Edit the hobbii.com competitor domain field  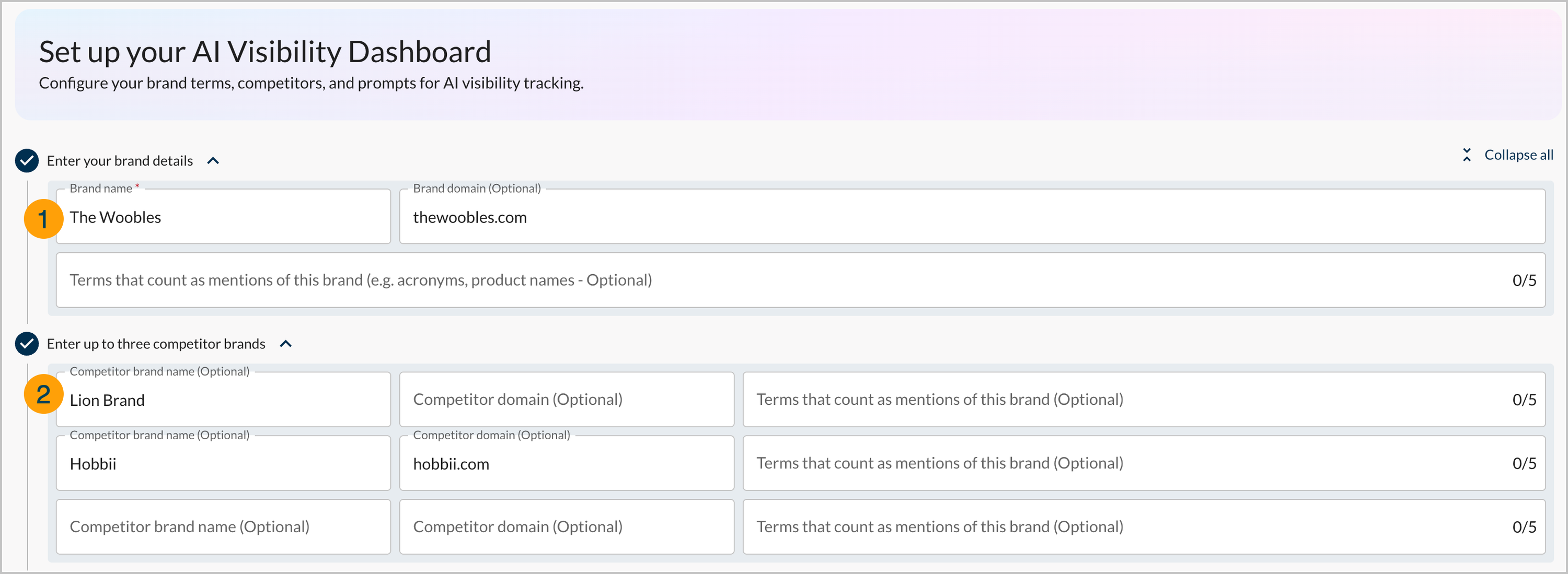click(x=567, y=463)
